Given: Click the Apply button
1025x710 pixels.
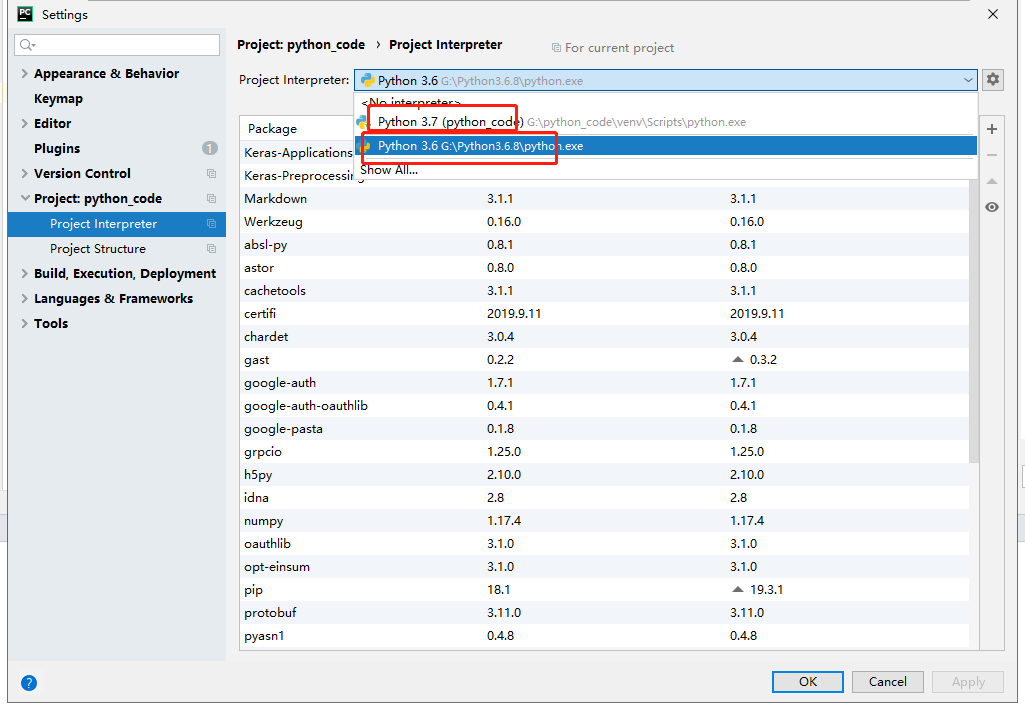Looking at the screenshot, I should pyautogui.click(x=967, y=681).
